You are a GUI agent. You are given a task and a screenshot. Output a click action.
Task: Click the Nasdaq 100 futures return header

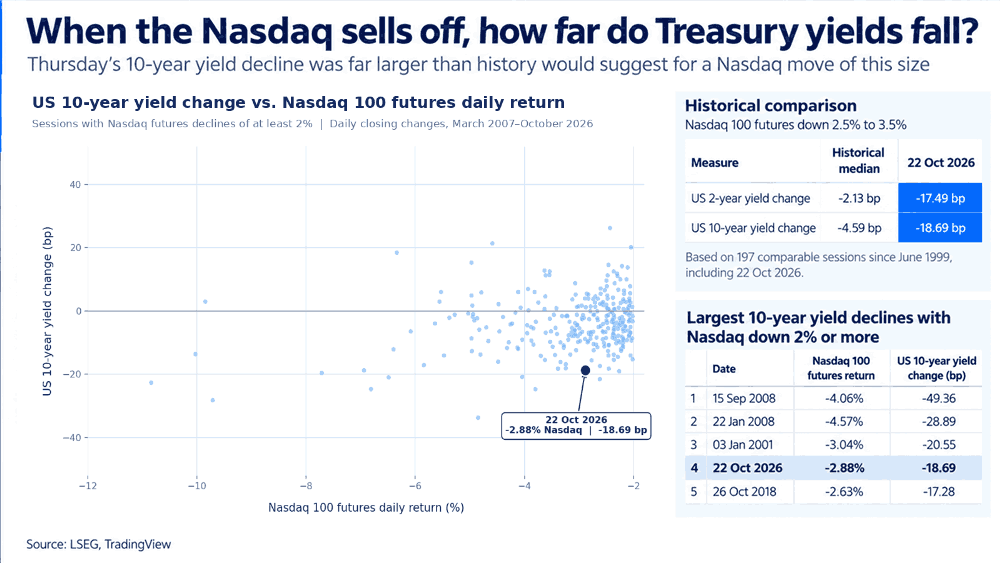[841, 368]
